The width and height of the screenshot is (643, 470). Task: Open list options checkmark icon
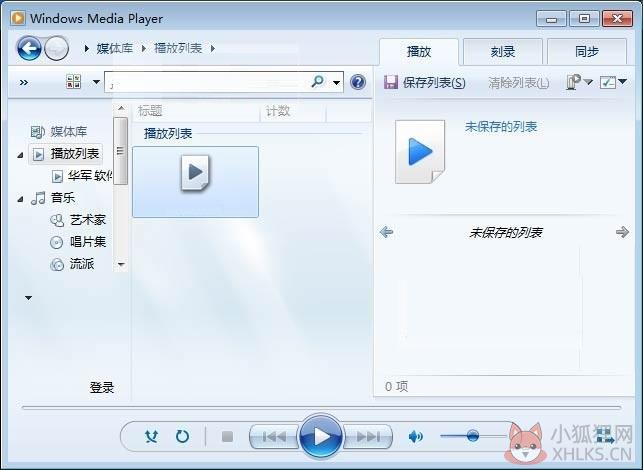(x=608, y=82)
